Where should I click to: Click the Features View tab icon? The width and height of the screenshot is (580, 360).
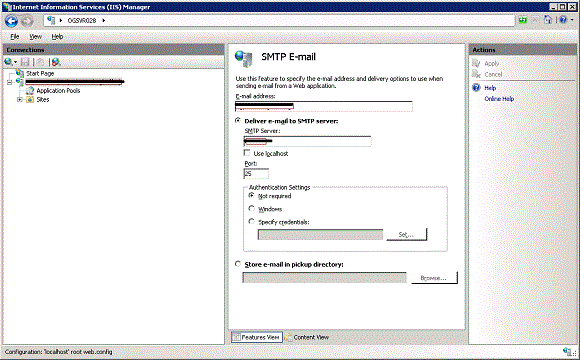point(237,337)
